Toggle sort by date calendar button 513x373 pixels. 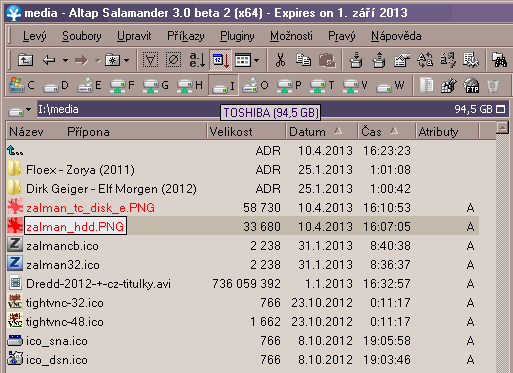[220, 60]
